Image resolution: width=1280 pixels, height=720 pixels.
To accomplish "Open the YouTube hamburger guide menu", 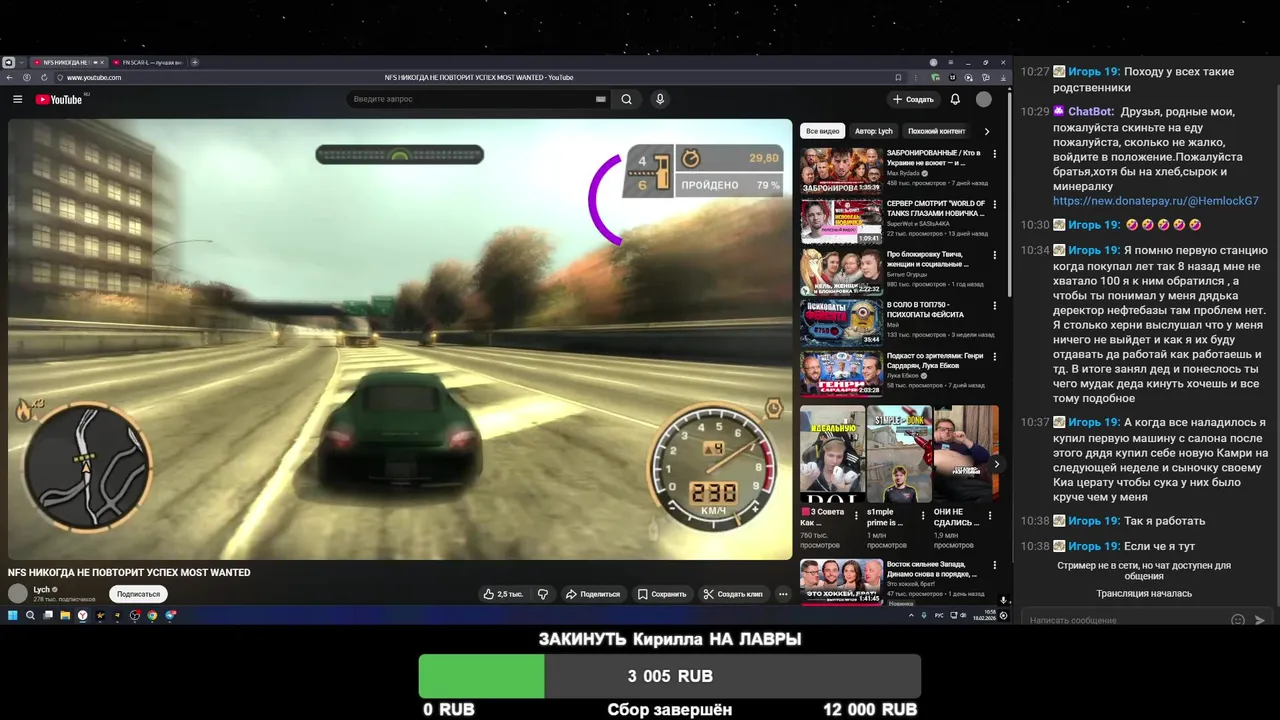I will coord(17,99).
